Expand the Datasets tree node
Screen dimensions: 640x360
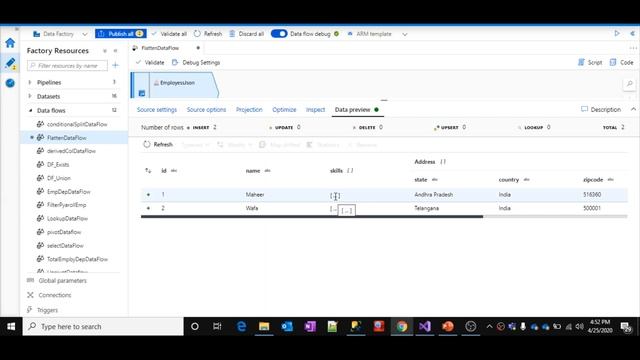click(30, 96)
